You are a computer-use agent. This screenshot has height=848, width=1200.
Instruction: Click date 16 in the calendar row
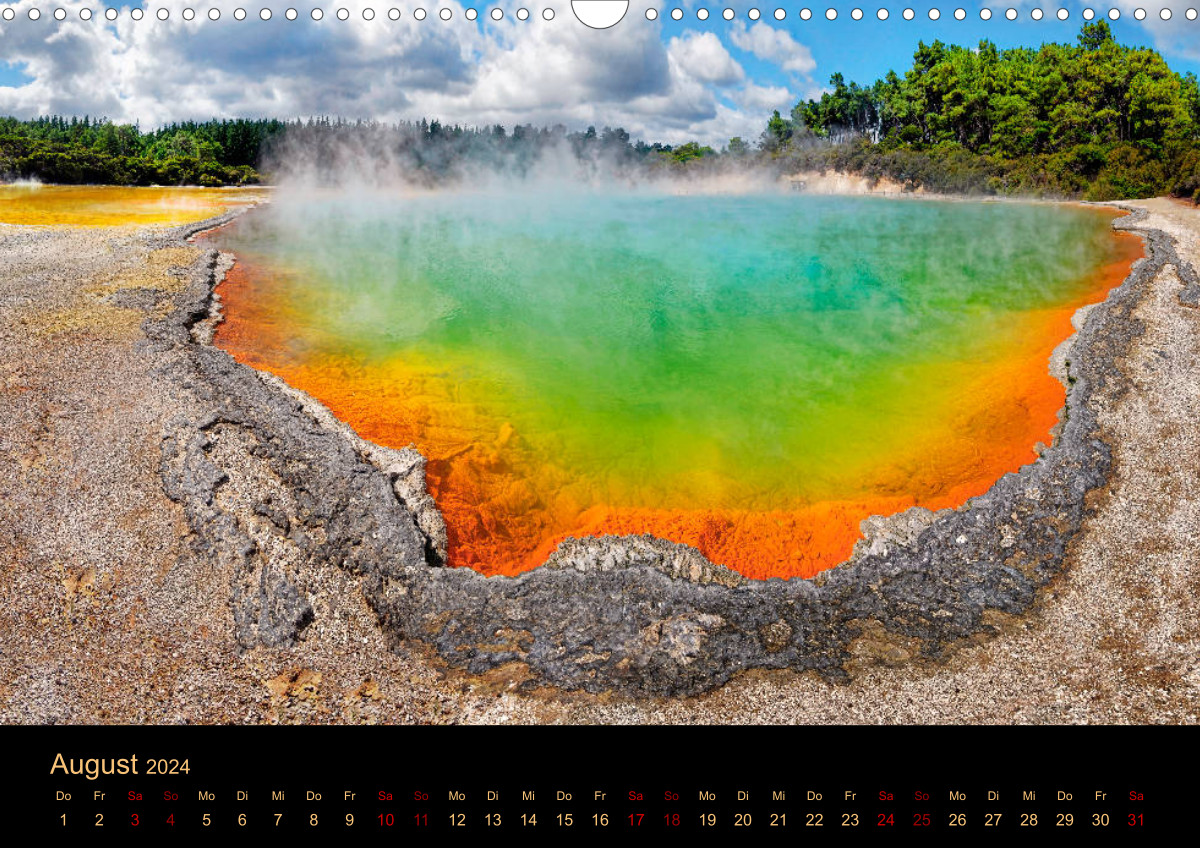click(x=600, y=820)
